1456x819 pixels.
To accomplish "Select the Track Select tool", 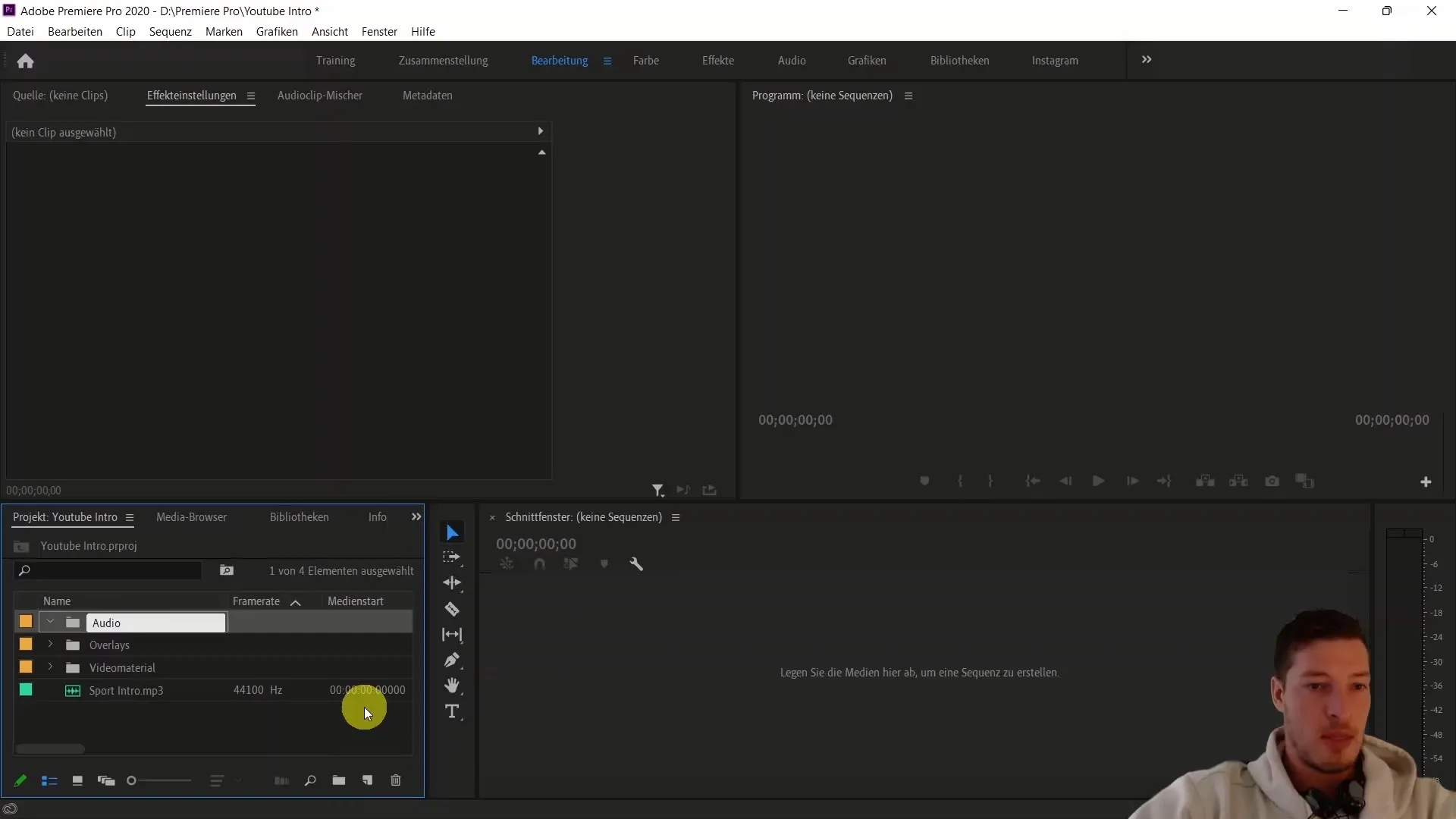I will coord(452,557).
